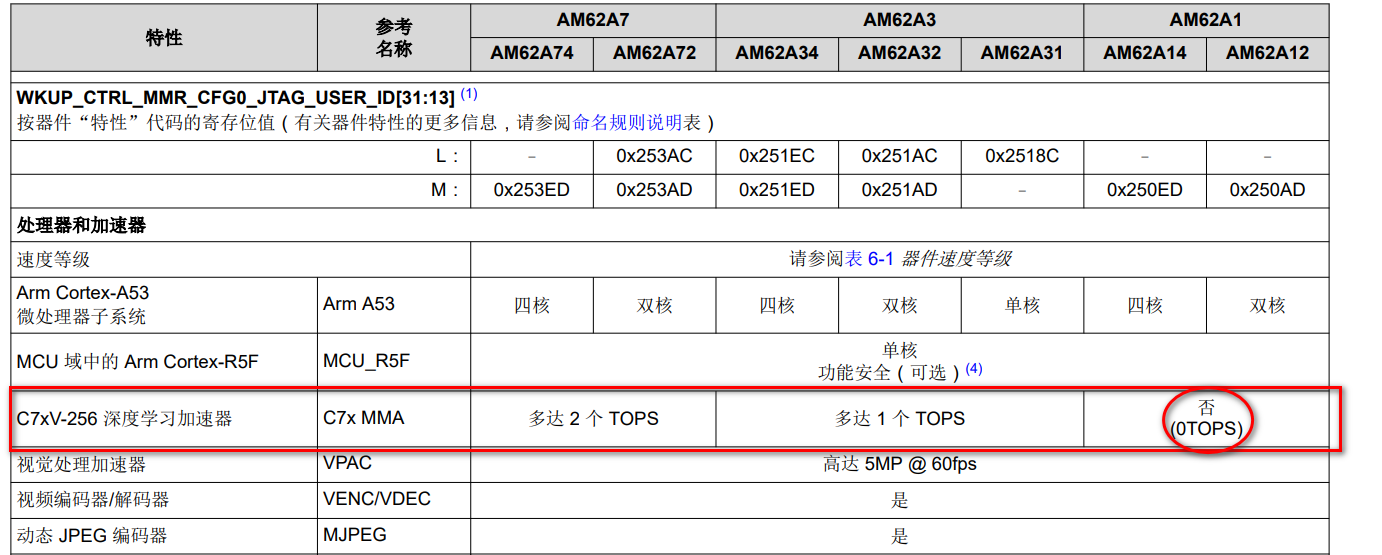Click the MCU 域中的 Arm Cortex-R5F label

137,361
